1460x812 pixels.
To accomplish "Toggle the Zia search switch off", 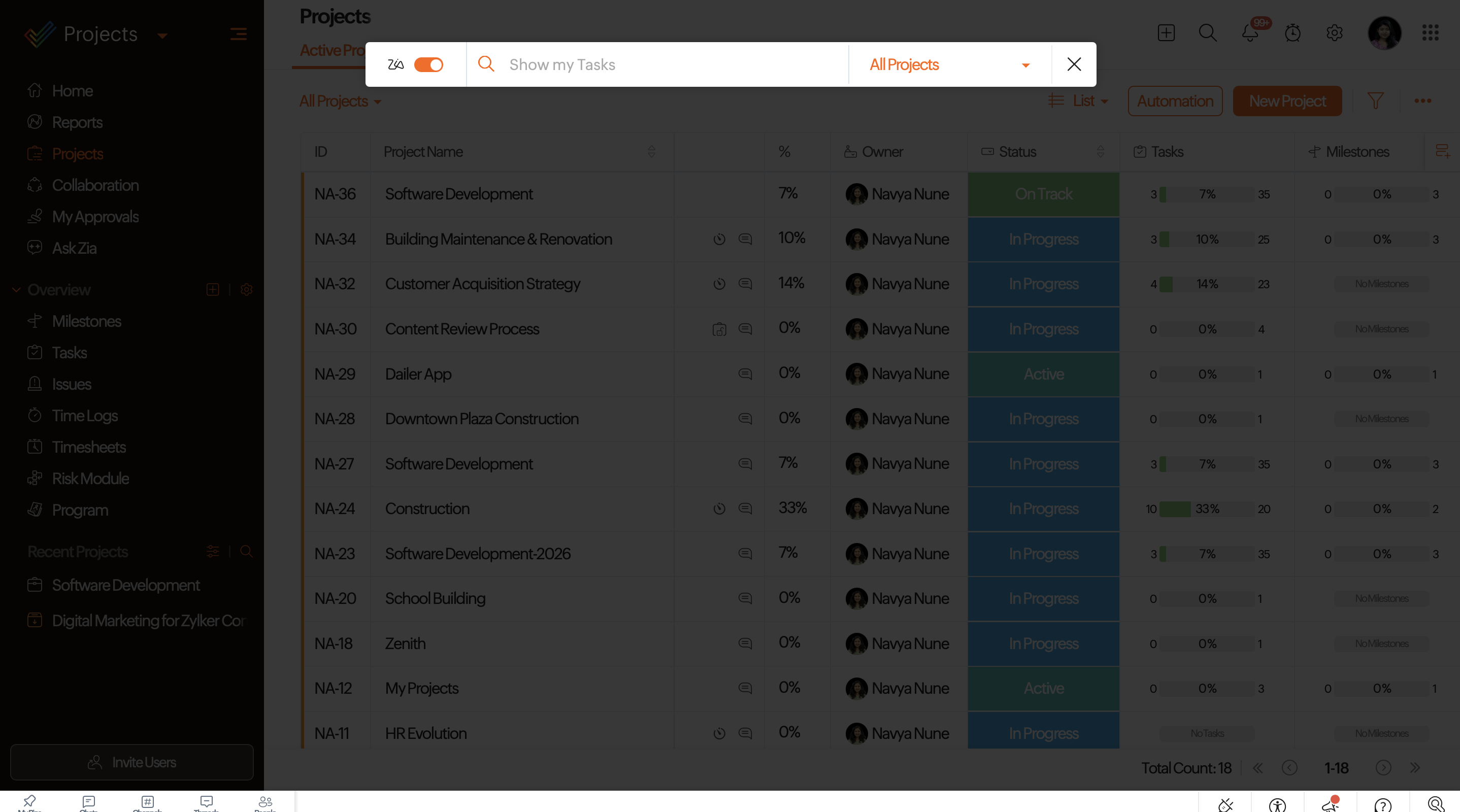I will [x=428, y=64].
